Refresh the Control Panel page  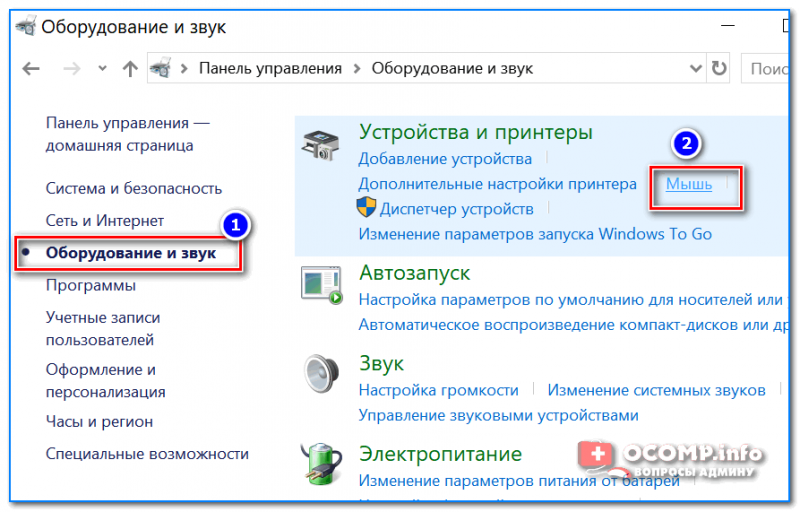point(719,68)
